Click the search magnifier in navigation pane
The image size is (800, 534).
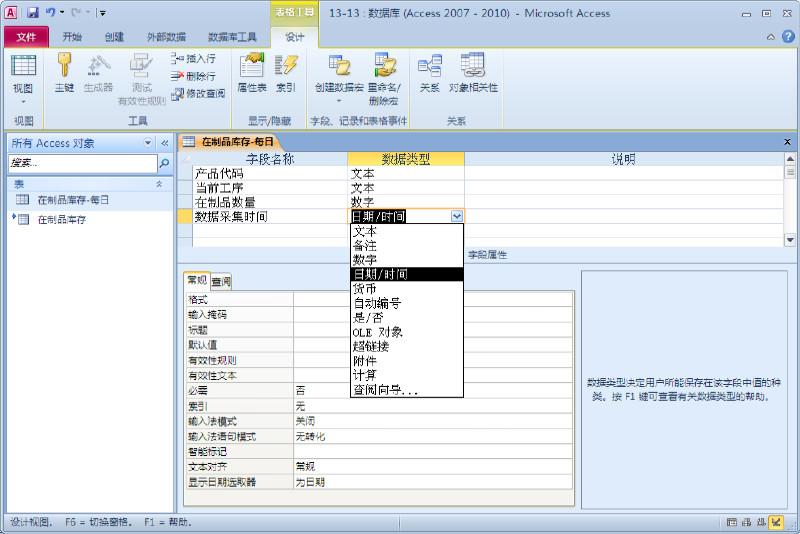164,163
